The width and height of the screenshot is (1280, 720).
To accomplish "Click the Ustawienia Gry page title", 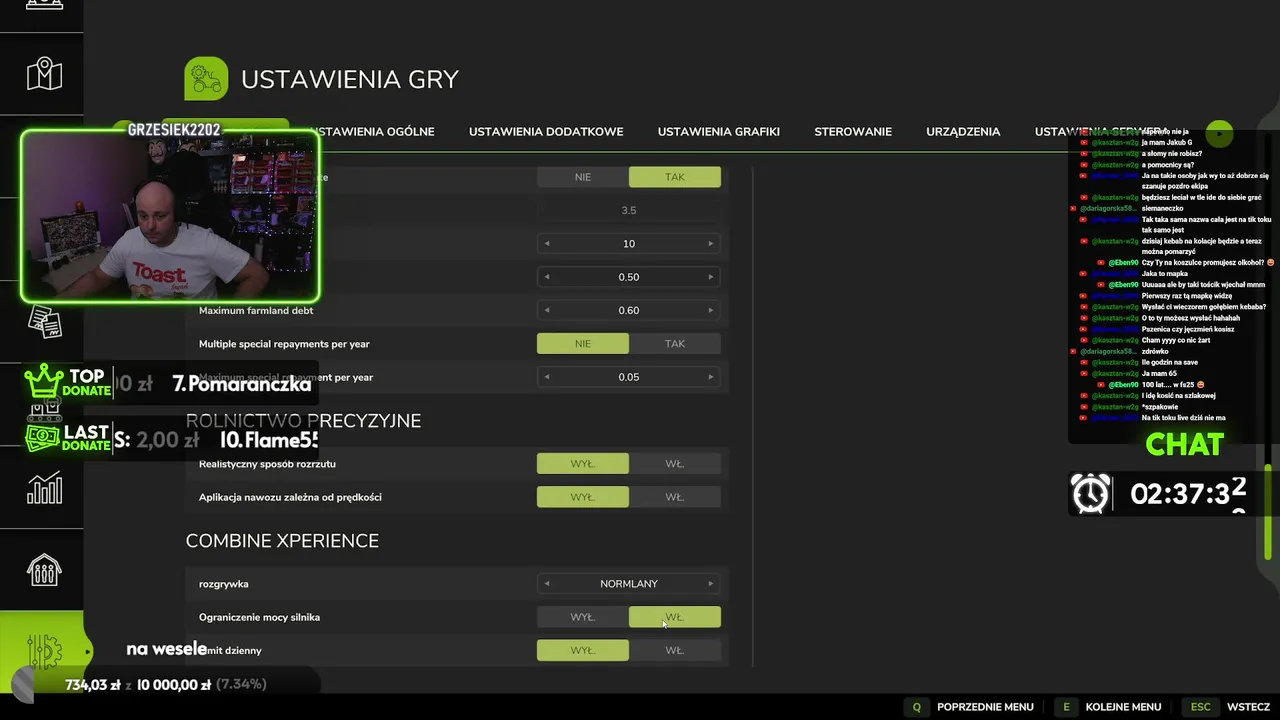I will click(350, 80).
